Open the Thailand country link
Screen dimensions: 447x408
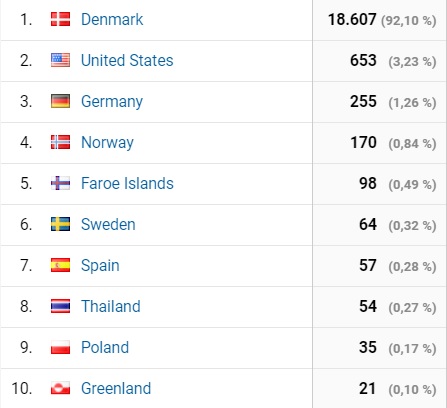111,306
